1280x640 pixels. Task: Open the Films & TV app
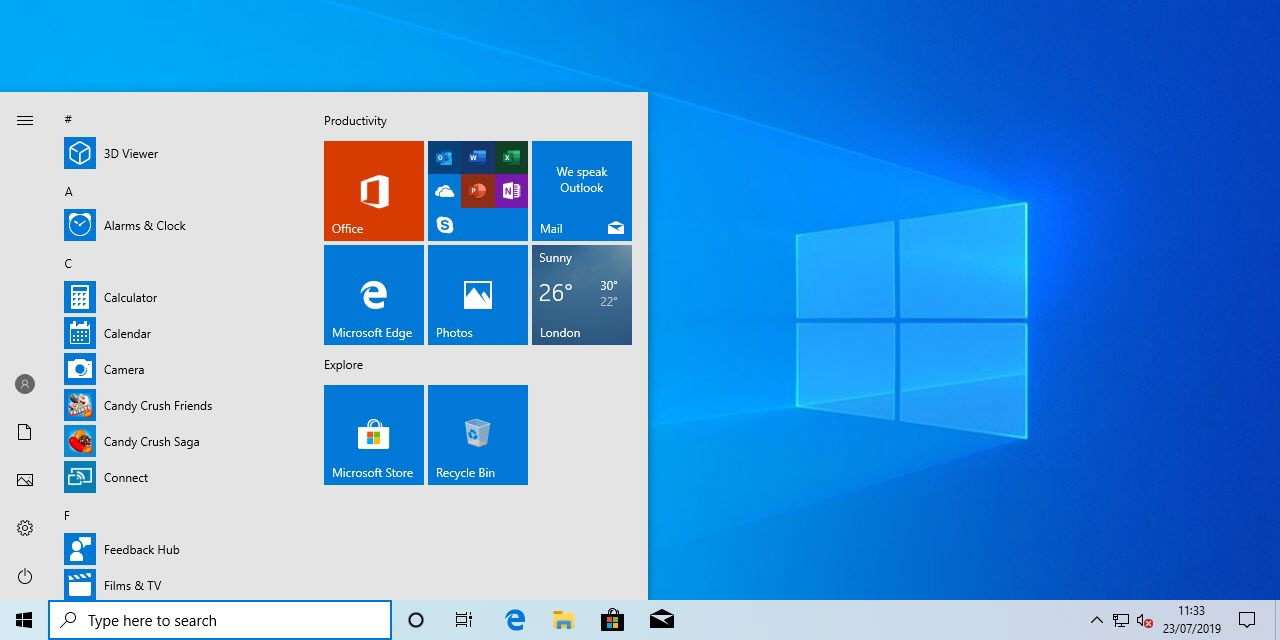[x=133, y=585]
